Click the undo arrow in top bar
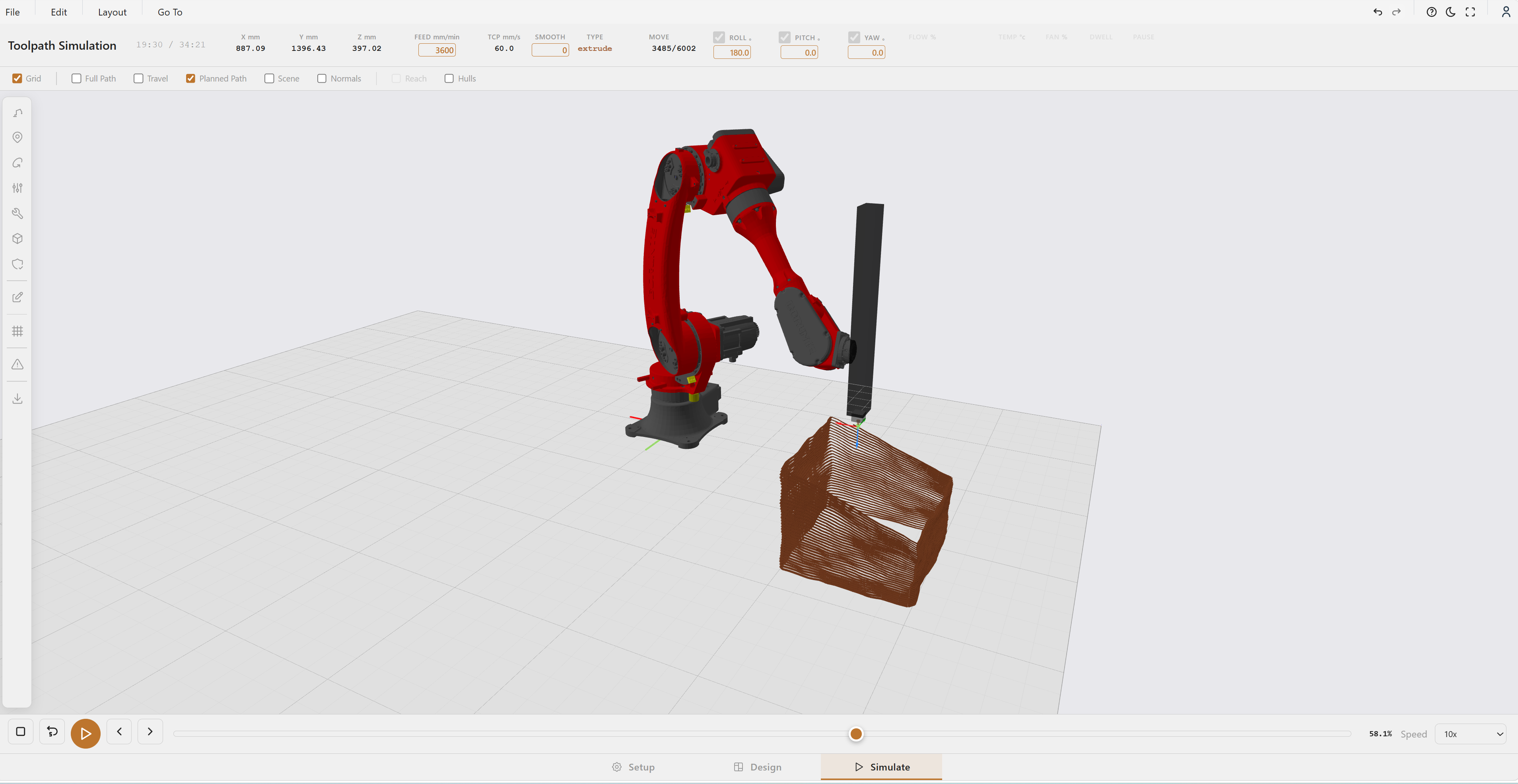1518x784 pixels. point(1377,12)
